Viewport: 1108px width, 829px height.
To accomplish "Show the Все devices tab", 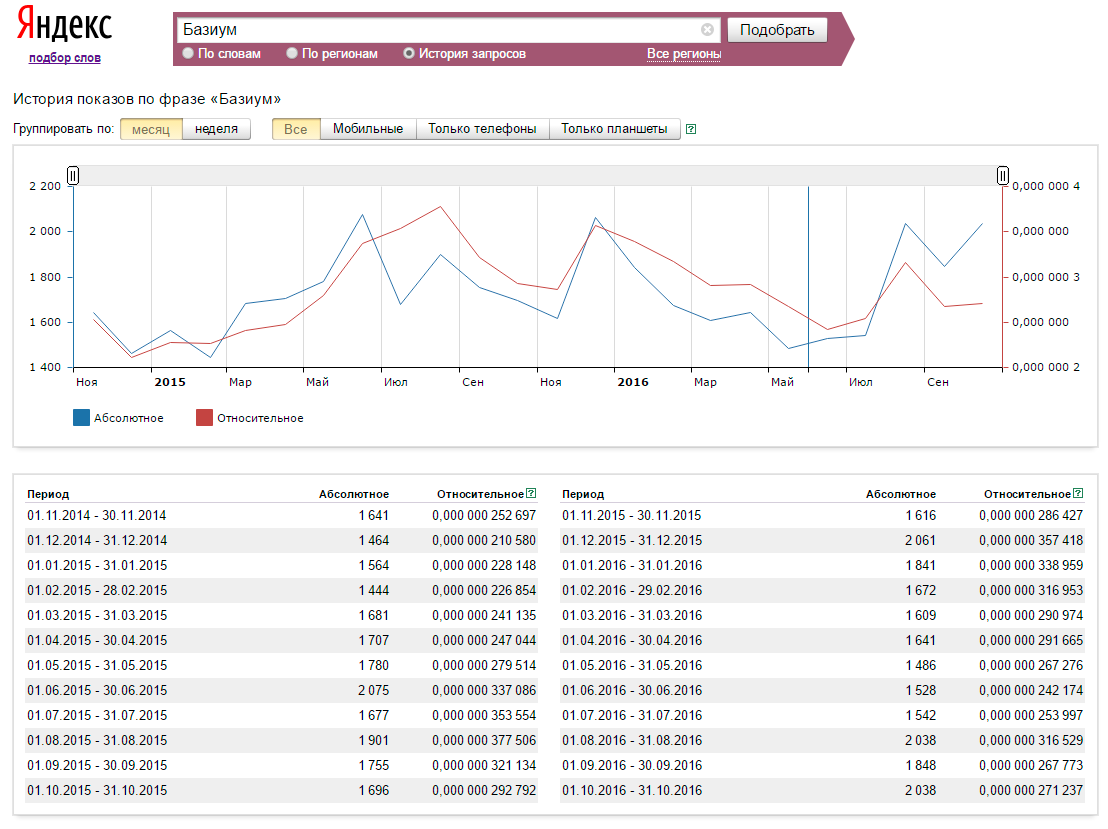I will 296,129.
